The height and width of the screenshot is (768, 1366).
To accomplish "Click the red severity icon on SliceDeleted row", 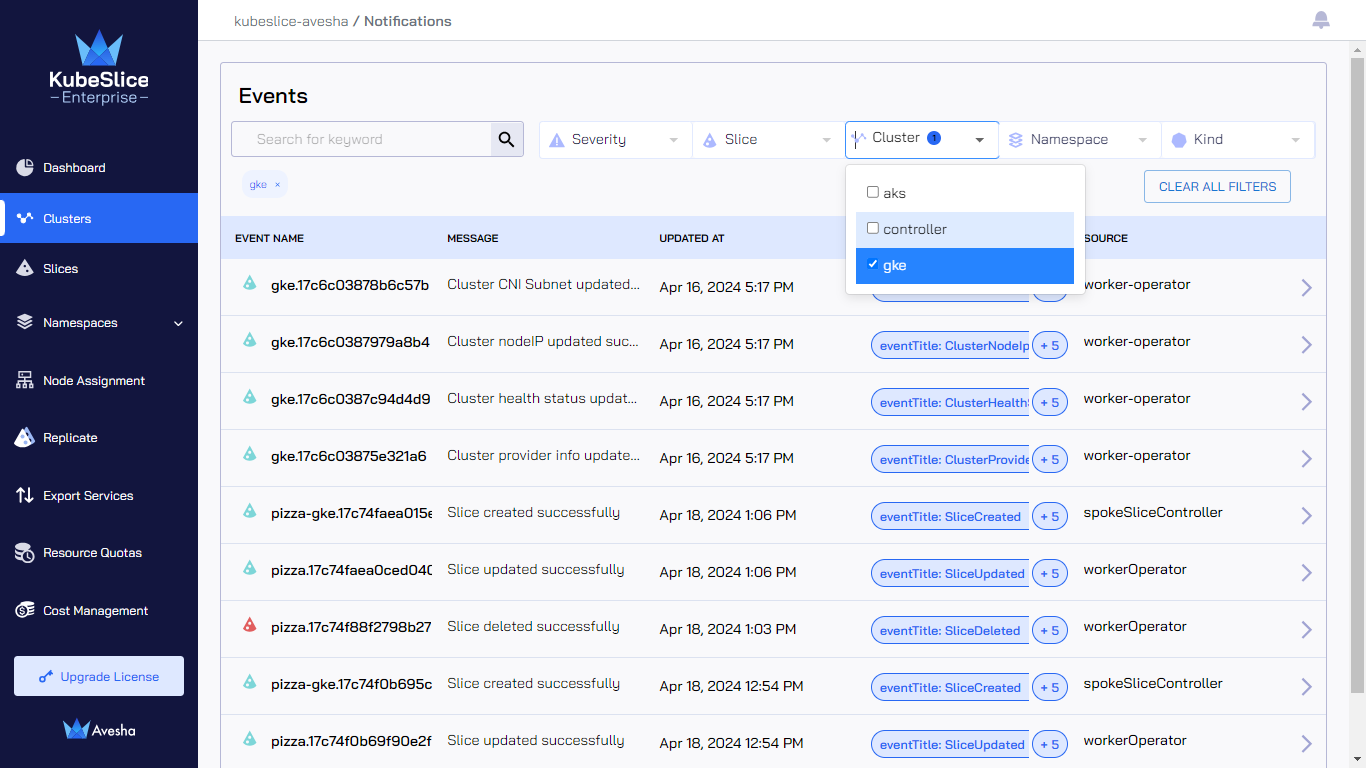I will click(x=250, y=625).
